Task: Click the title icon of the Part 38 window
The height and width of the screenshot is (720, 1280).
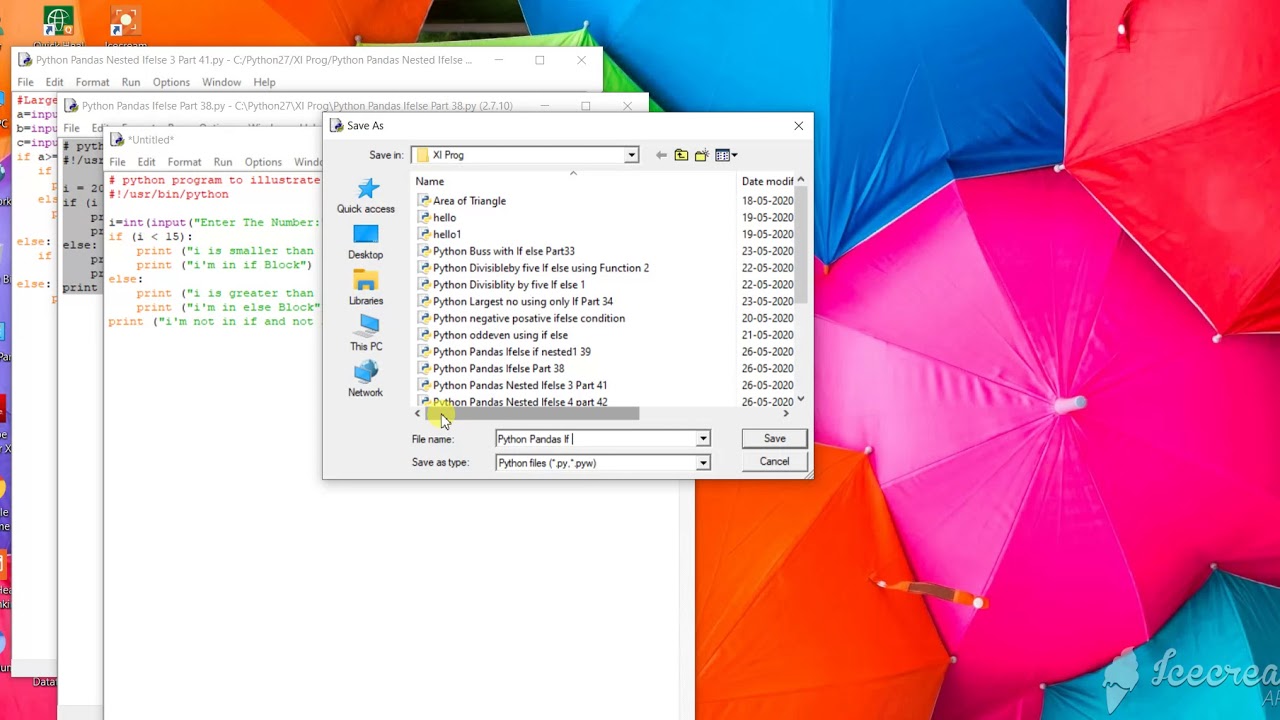Action: pyautogui.click(x=72, y=106)
